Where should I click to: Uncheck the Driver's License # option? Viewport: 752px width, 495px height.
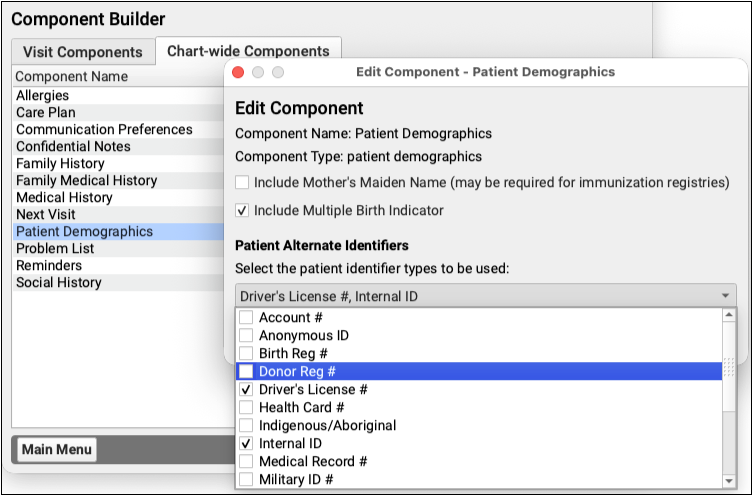246,390
